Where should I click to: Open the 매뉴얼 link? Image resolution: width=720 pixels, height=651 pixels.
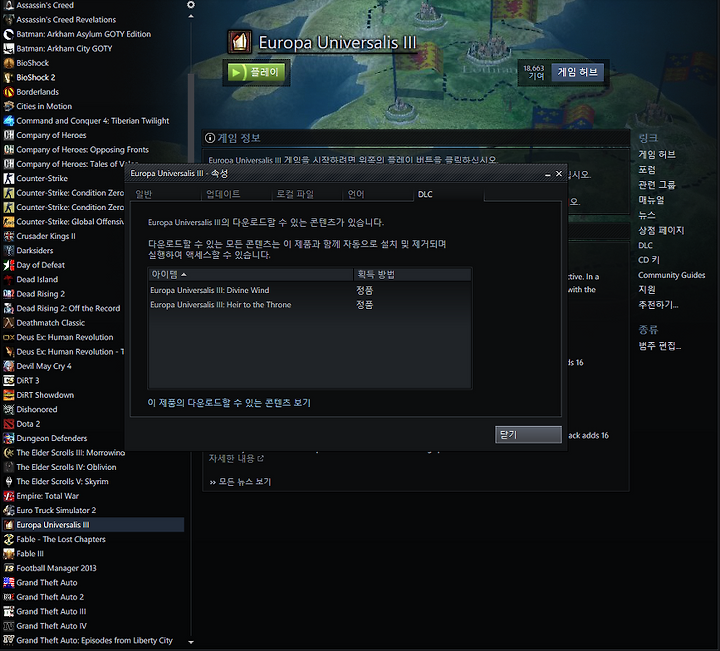pos(651,200)
